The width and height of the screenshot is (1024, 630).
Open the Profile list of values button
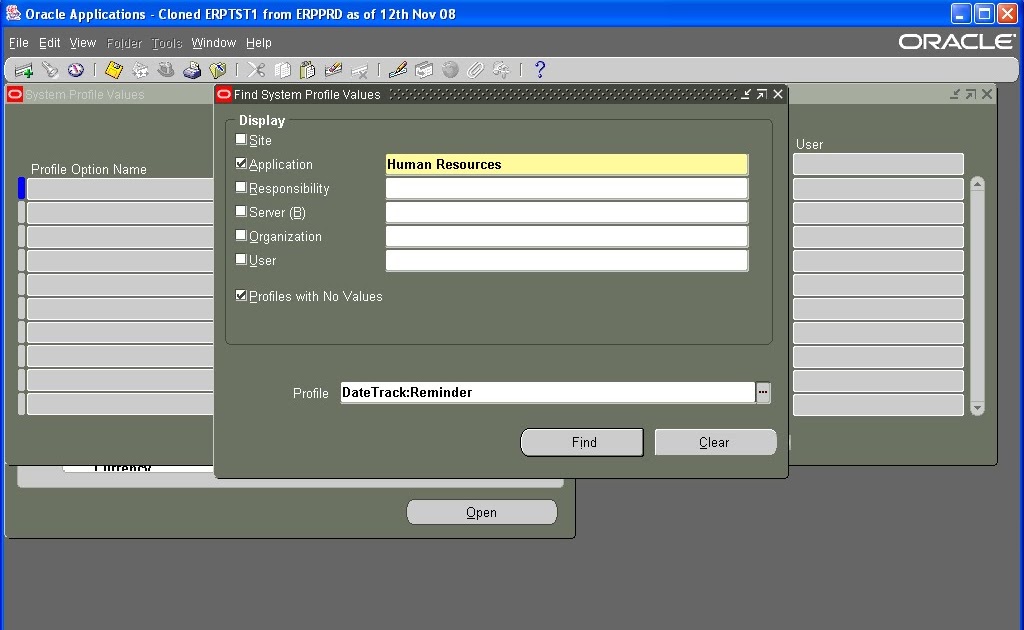(x=763, y=392)
